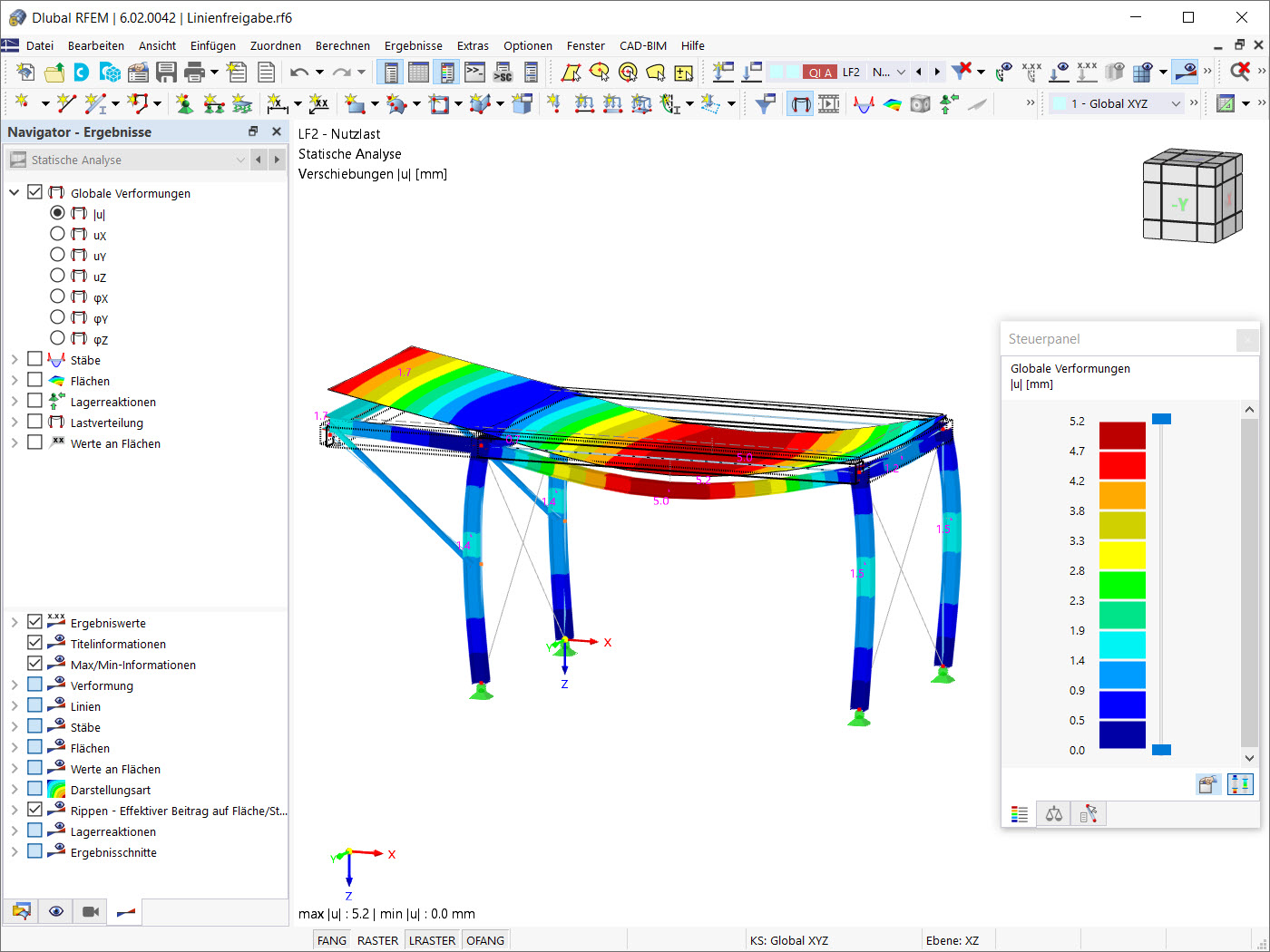1270x952 pixels.
Task: Click the surface results rainbow icon
Action: [x=893, y=103]
